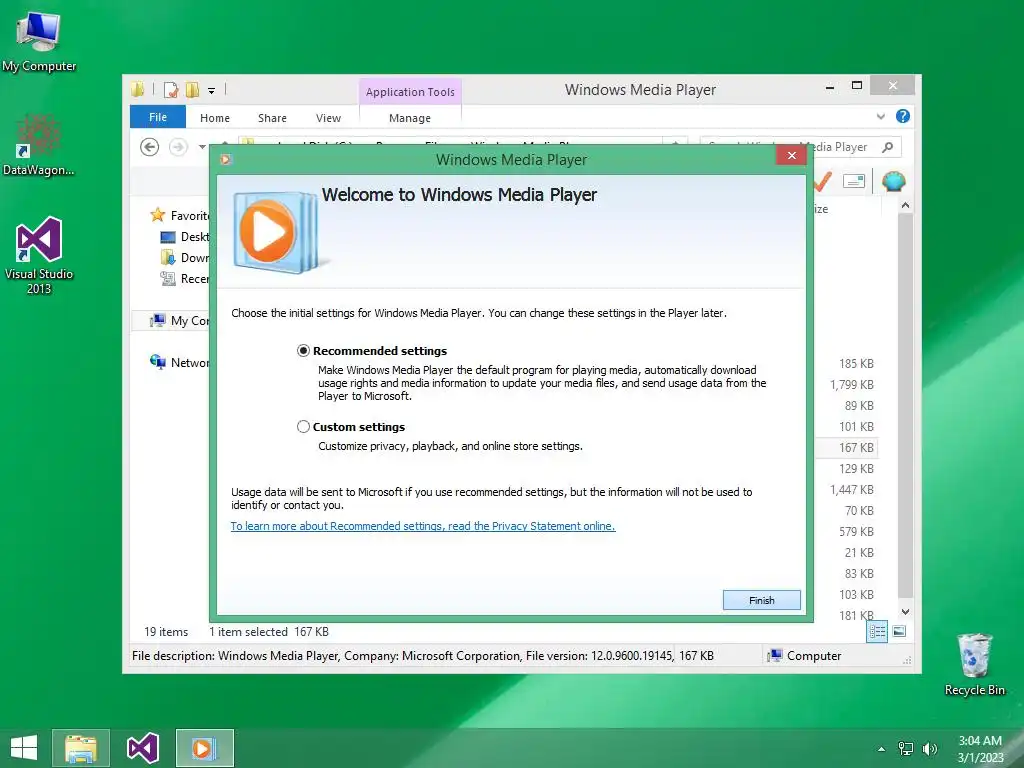Open the Manage ribbon tab
Image resolution: width=1024 pixels, height=768 pixels.
(x=409, y=118)
